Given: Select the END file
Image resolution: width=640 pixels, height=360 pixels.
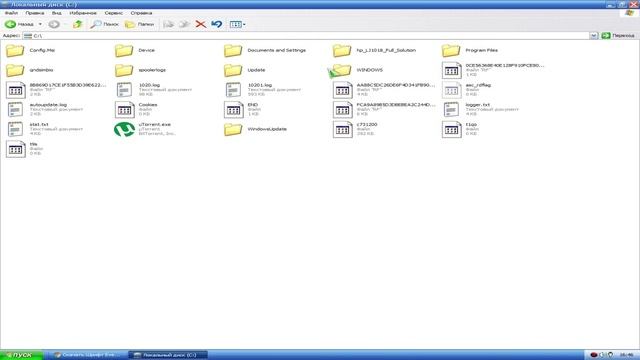Looking at the screenshot, I should tap(242, 109).
